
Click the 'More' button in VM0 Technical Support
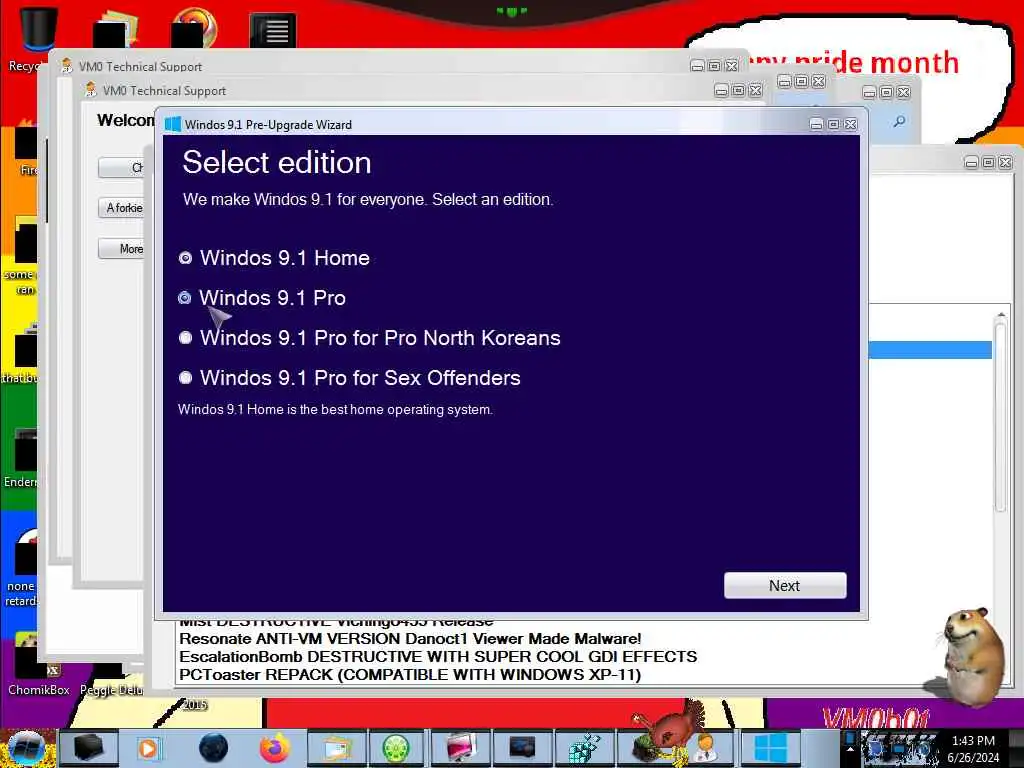[121, 248]
